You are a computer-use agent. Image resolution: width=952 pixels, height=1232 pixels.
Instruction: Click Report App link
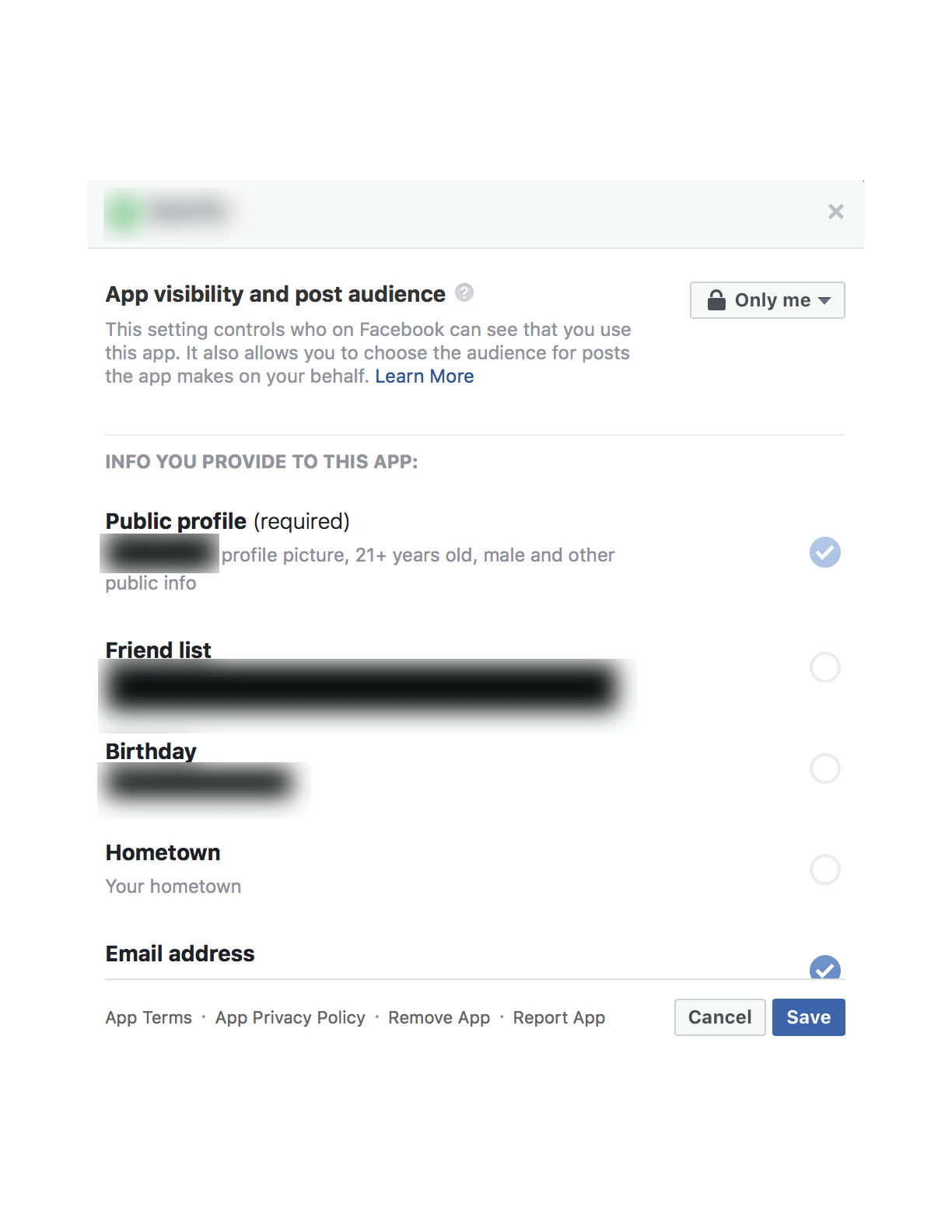pyautogui.click(x=558, y=1017)
